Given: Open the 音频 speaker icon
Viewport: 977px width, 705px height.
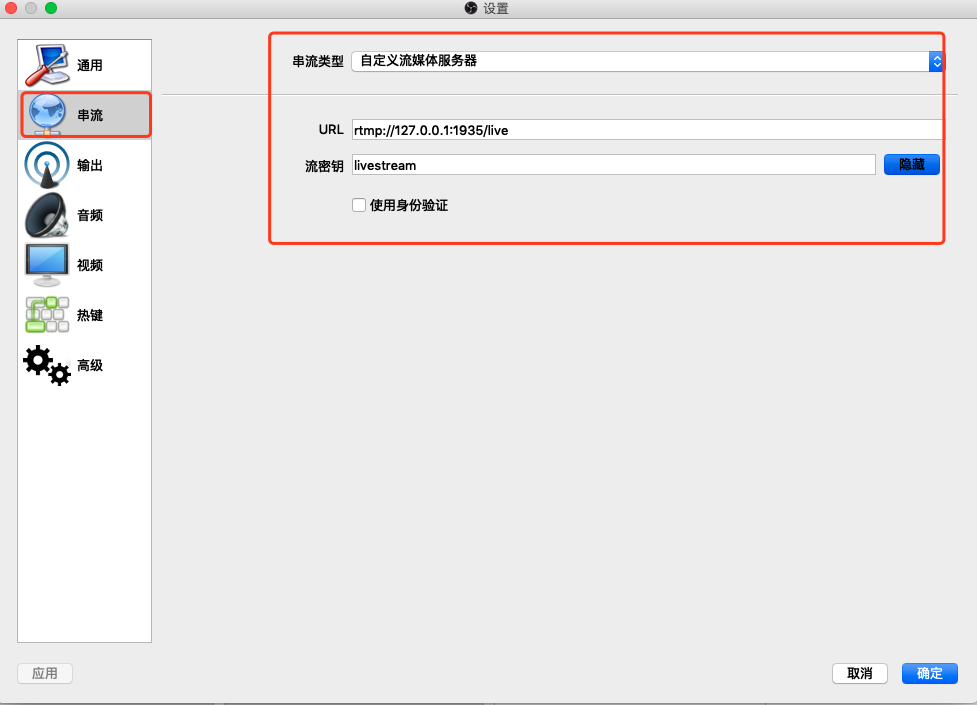Looking at the screenshot, I should pyautogui.click(x=47, y=215).
